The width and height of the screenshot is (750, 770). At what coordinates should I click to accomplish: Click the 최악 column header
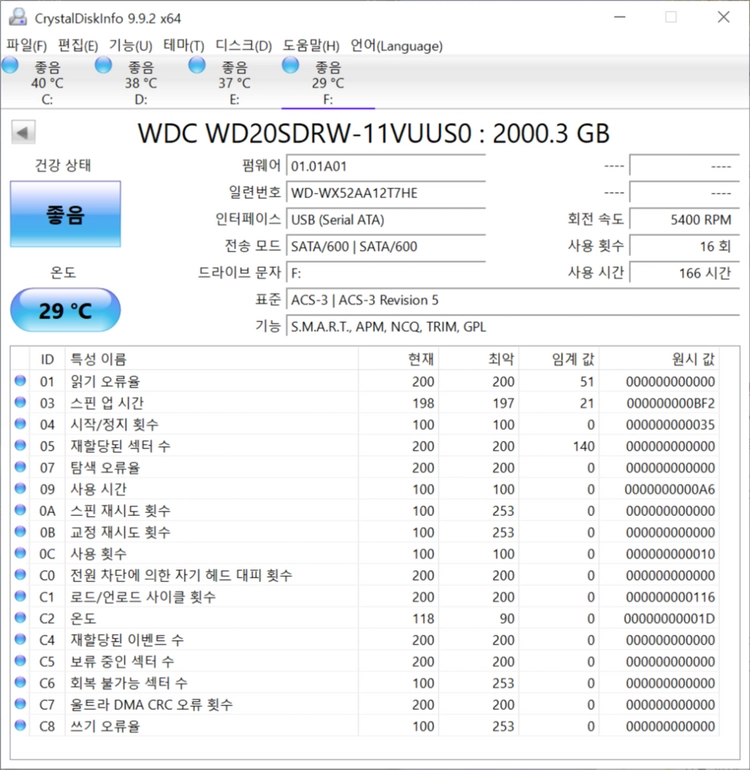479,359
